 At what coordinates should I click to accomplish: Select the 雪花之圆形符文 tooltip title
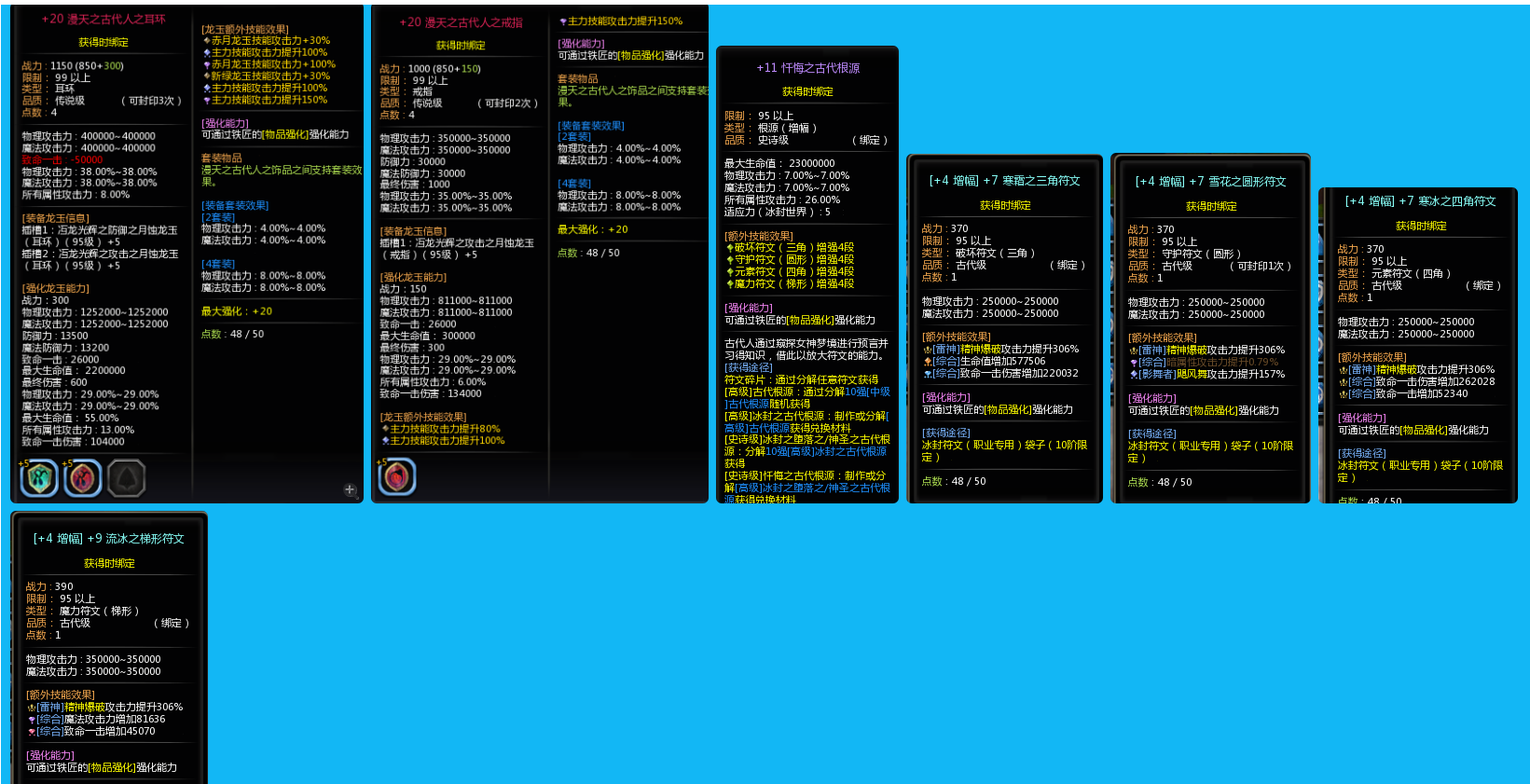click(1210, 182)
